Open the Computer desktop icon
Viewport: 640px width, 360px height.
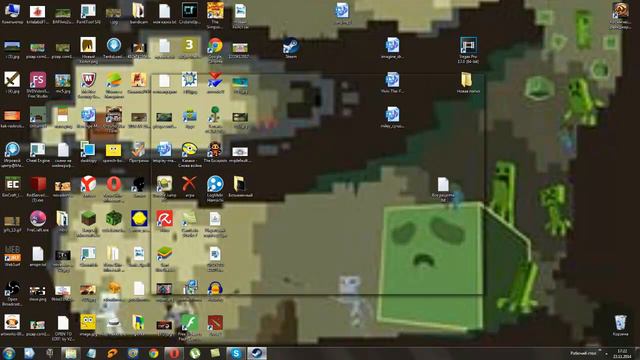[12, 11]
